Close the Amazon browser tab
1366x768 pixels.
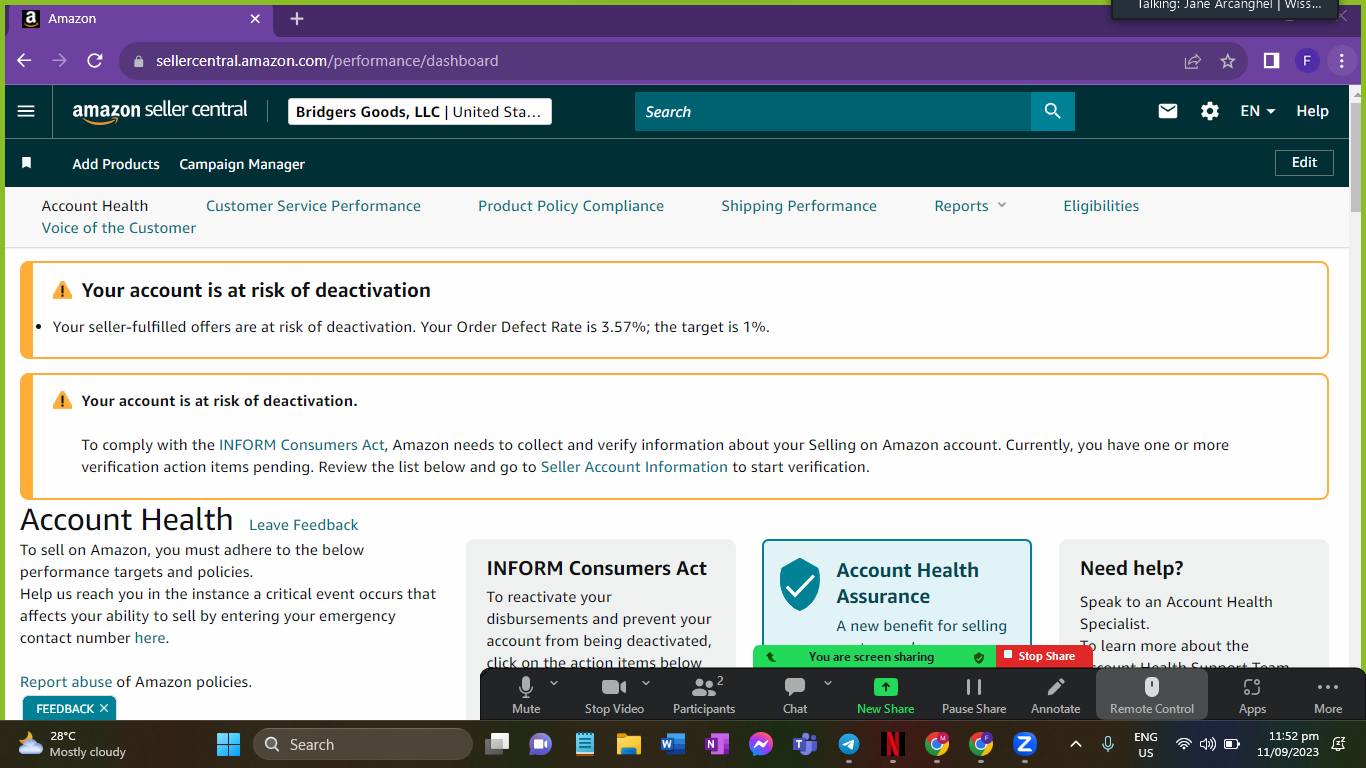[x=255, y=19]
